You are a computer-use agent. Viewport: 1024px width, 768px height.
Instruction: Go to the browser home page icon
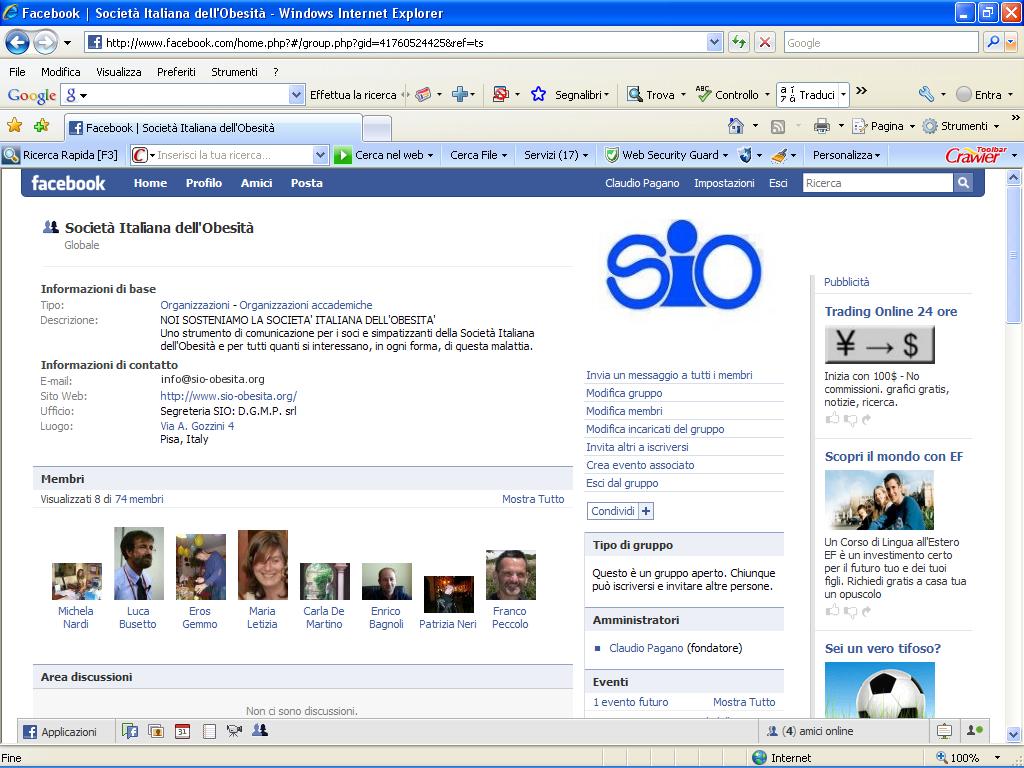[736, 126]
